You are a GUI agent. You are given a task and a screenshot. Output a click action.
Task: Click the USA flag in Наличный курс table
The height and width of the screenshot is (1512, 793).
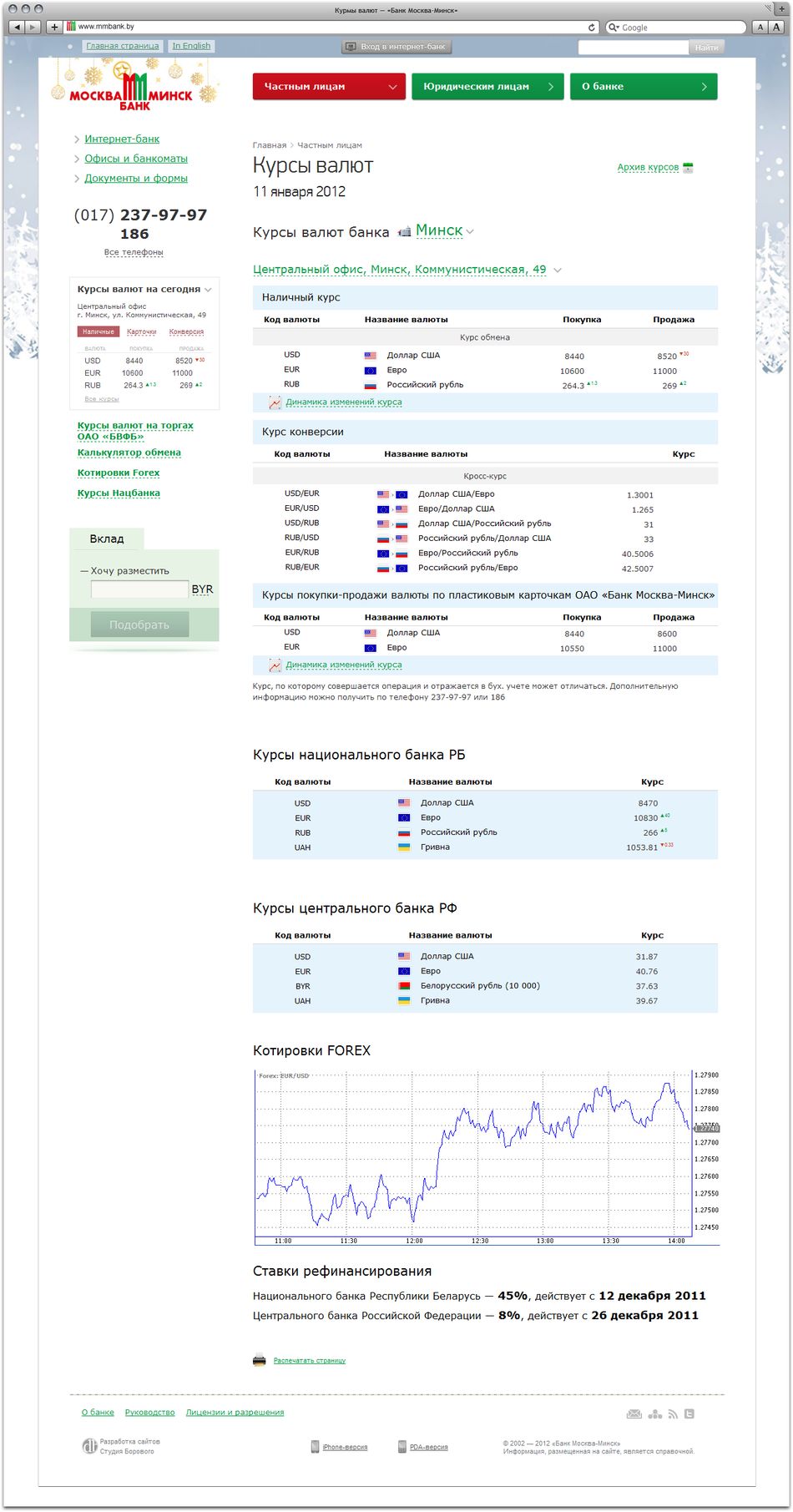[371, 356]
